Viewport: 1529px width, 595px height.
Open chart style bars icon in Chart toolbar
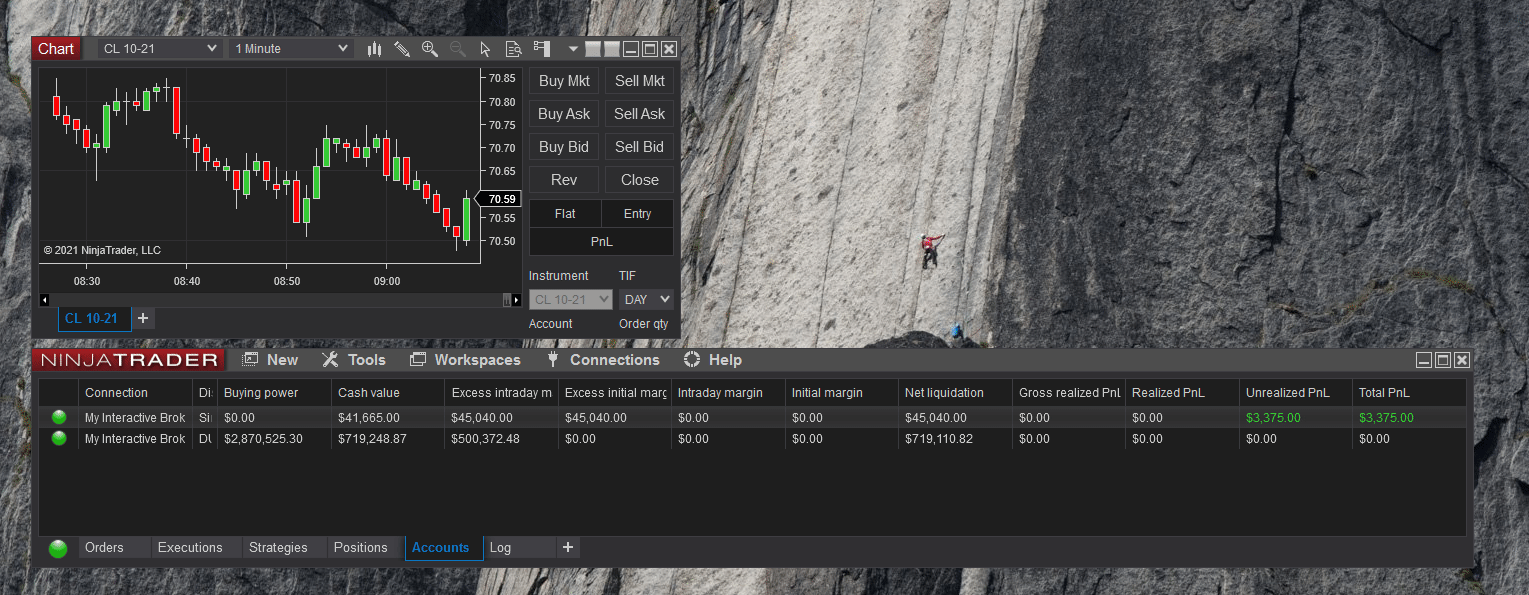[x=375, y=49]
